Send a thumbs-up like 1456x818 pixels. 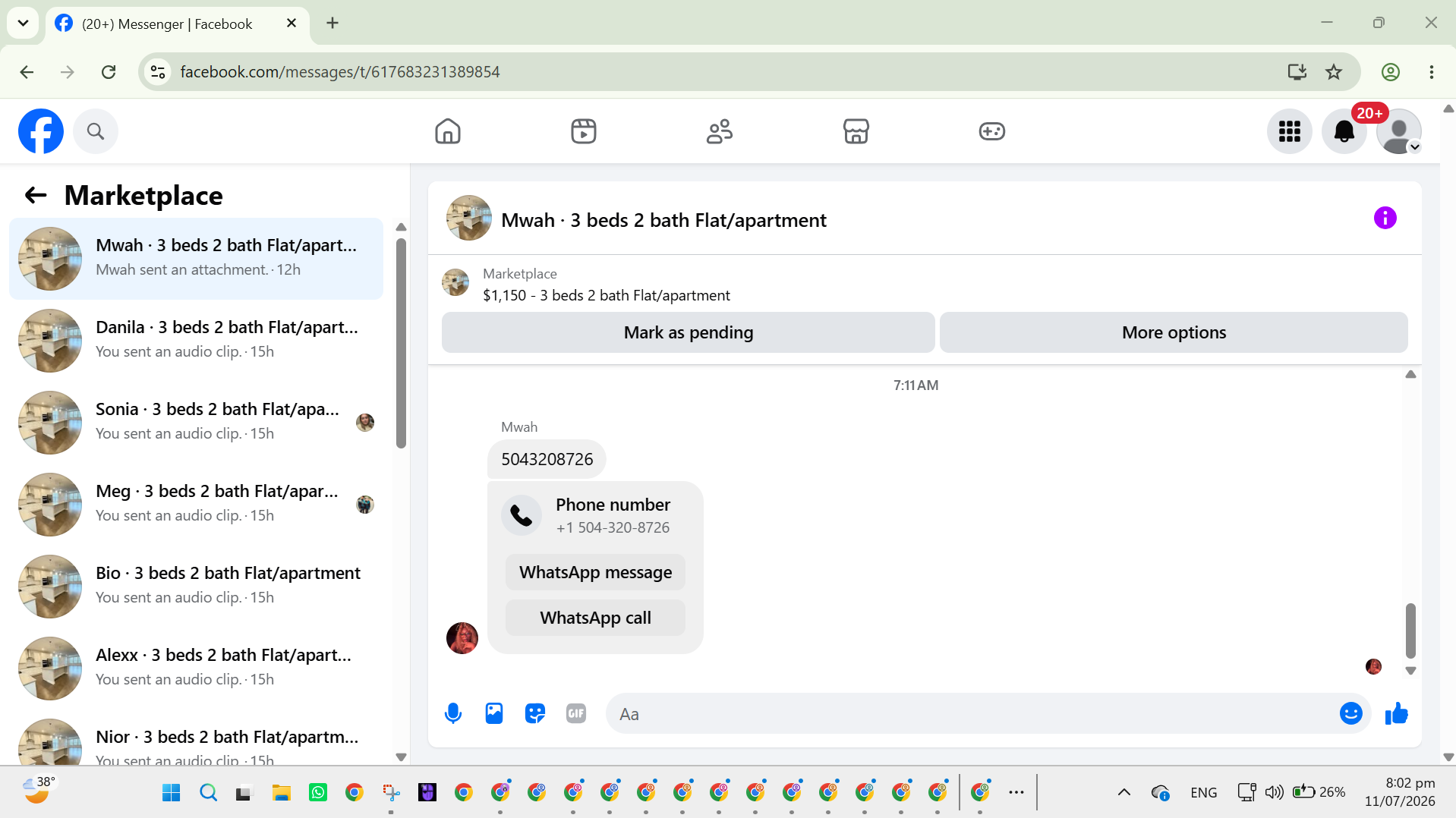(1397, 714)
